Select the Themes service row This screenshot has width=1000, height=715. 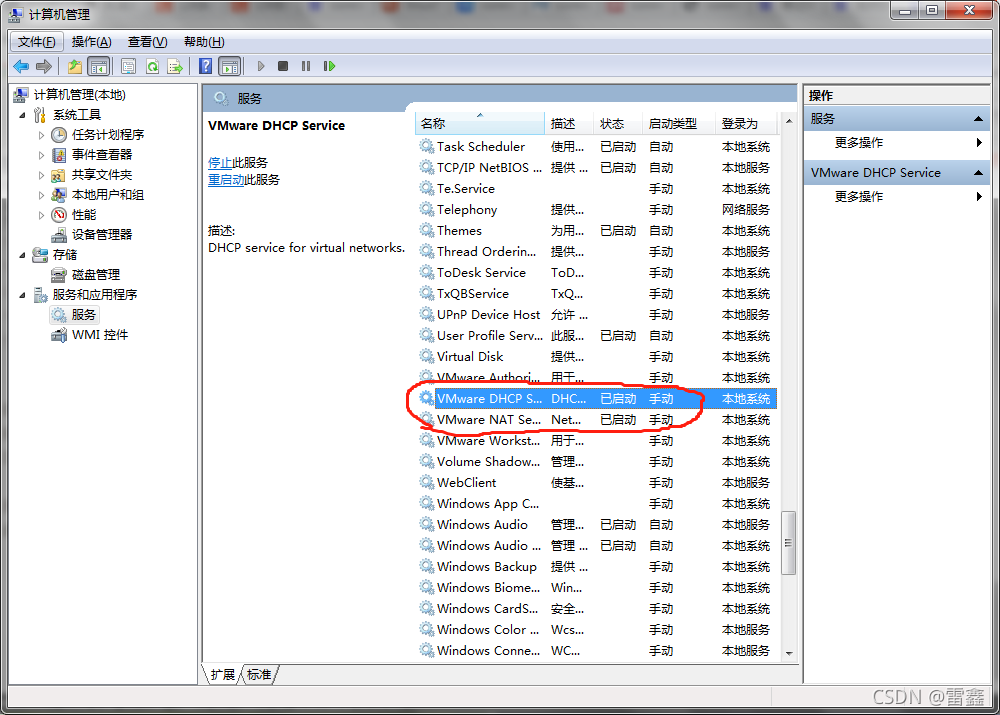coord(596,231)
